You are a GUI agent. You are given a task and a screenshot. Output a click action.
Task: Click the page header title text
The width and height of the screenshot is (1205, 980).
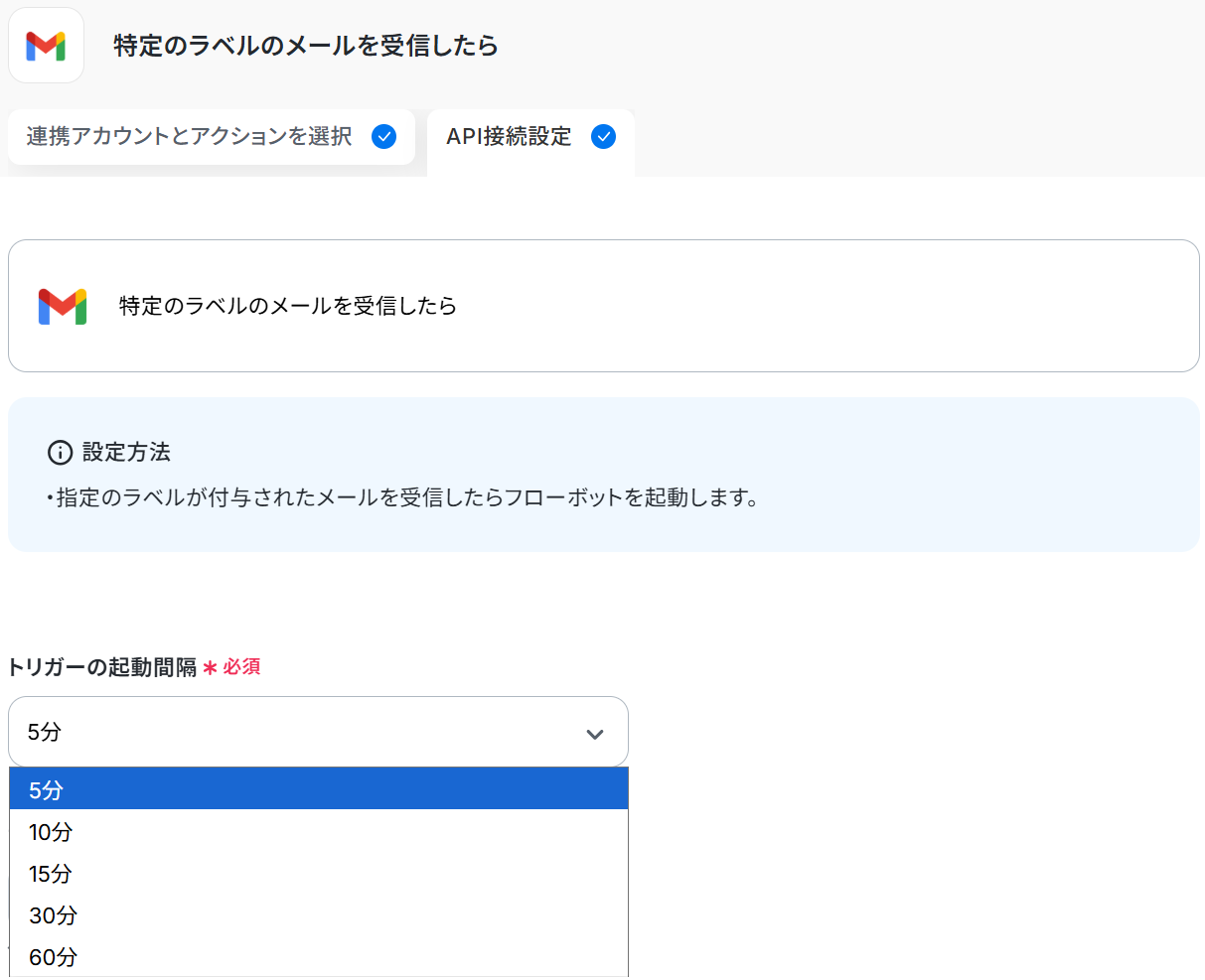click(305, 46)
